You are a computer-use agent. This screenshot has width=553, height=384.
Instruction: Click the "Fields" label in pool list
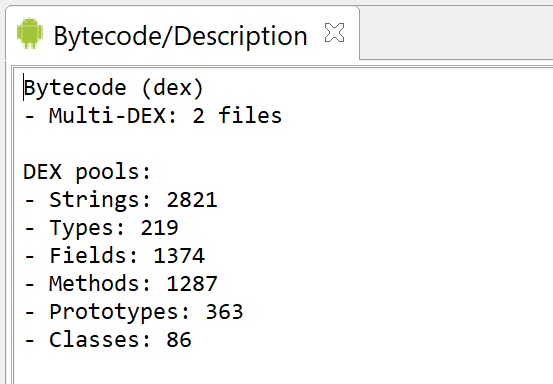(88, 256)
